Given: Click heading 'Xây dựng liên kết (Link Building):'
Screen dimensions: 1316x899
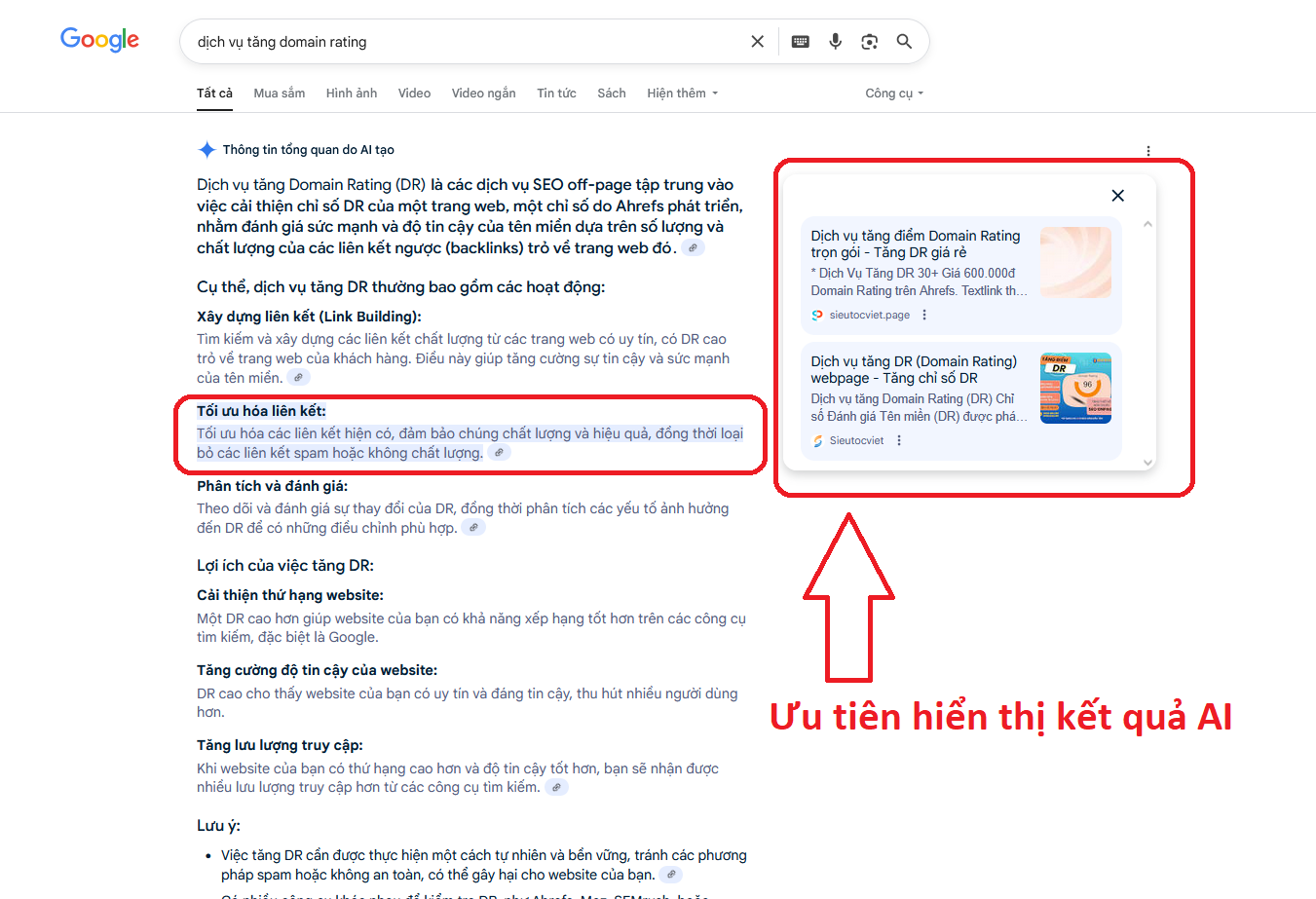Looking at the screenshot, I should [309, 317].
